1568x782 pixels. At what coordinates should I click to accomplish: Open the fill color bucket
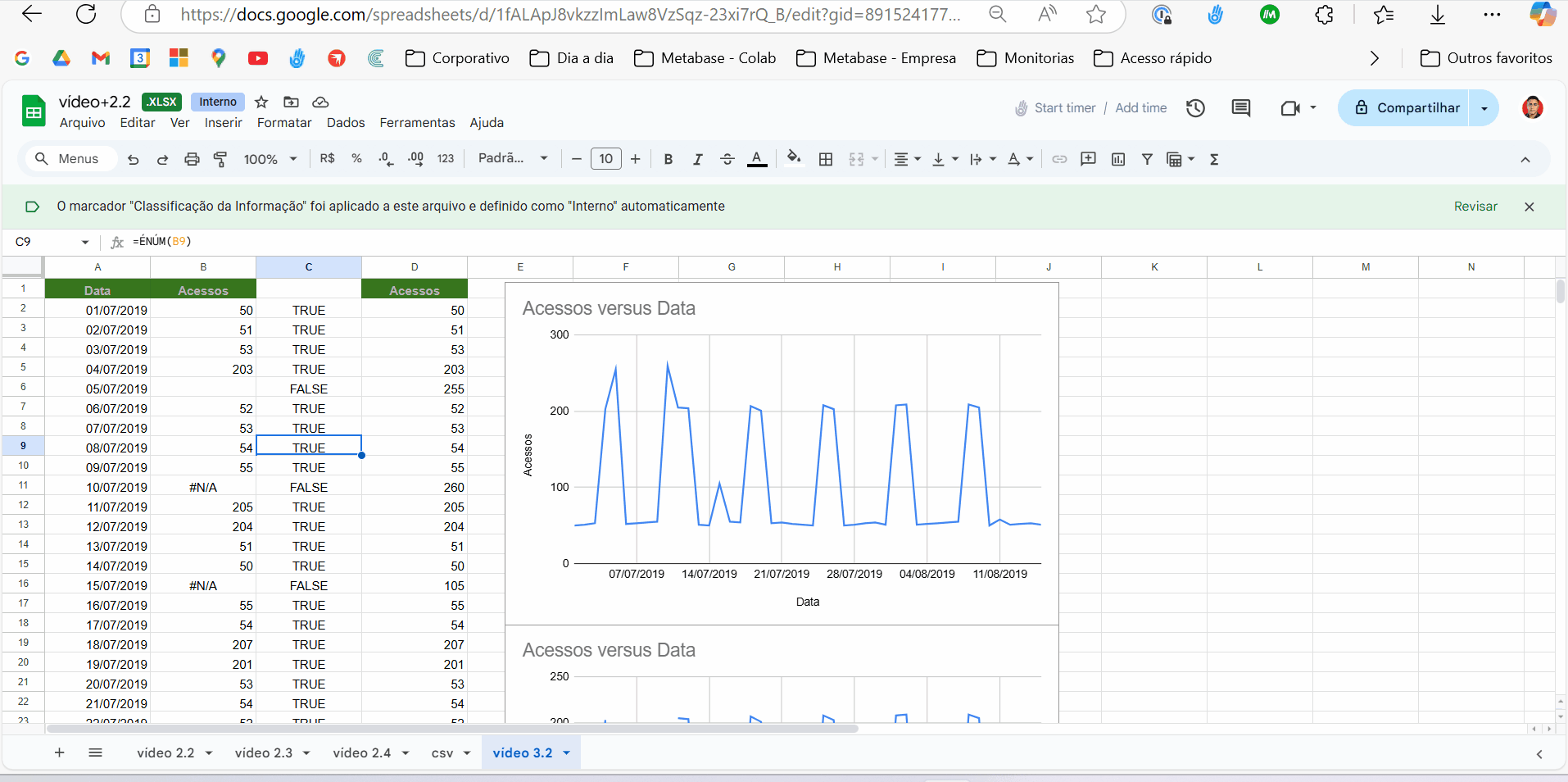pos(794,158)
